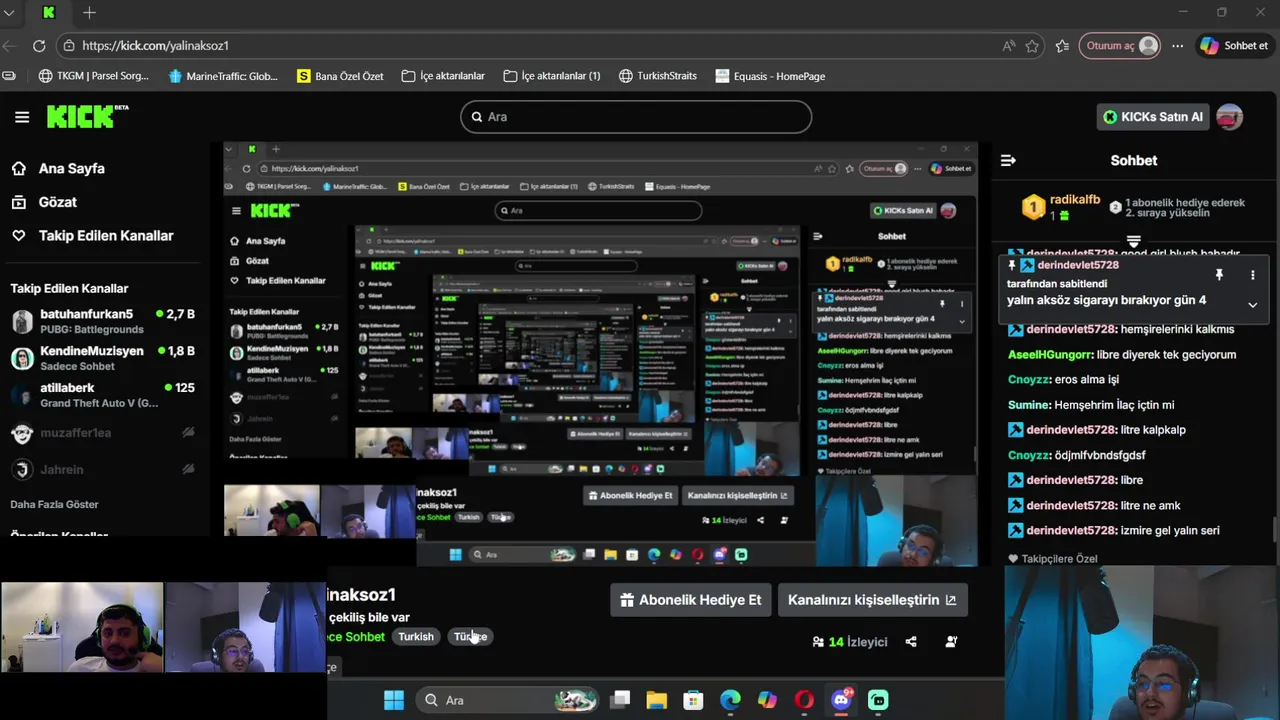This screenshot has width=1280, height=720.
Task: Click the Turkish language tag
Action: tap(416, 637)
